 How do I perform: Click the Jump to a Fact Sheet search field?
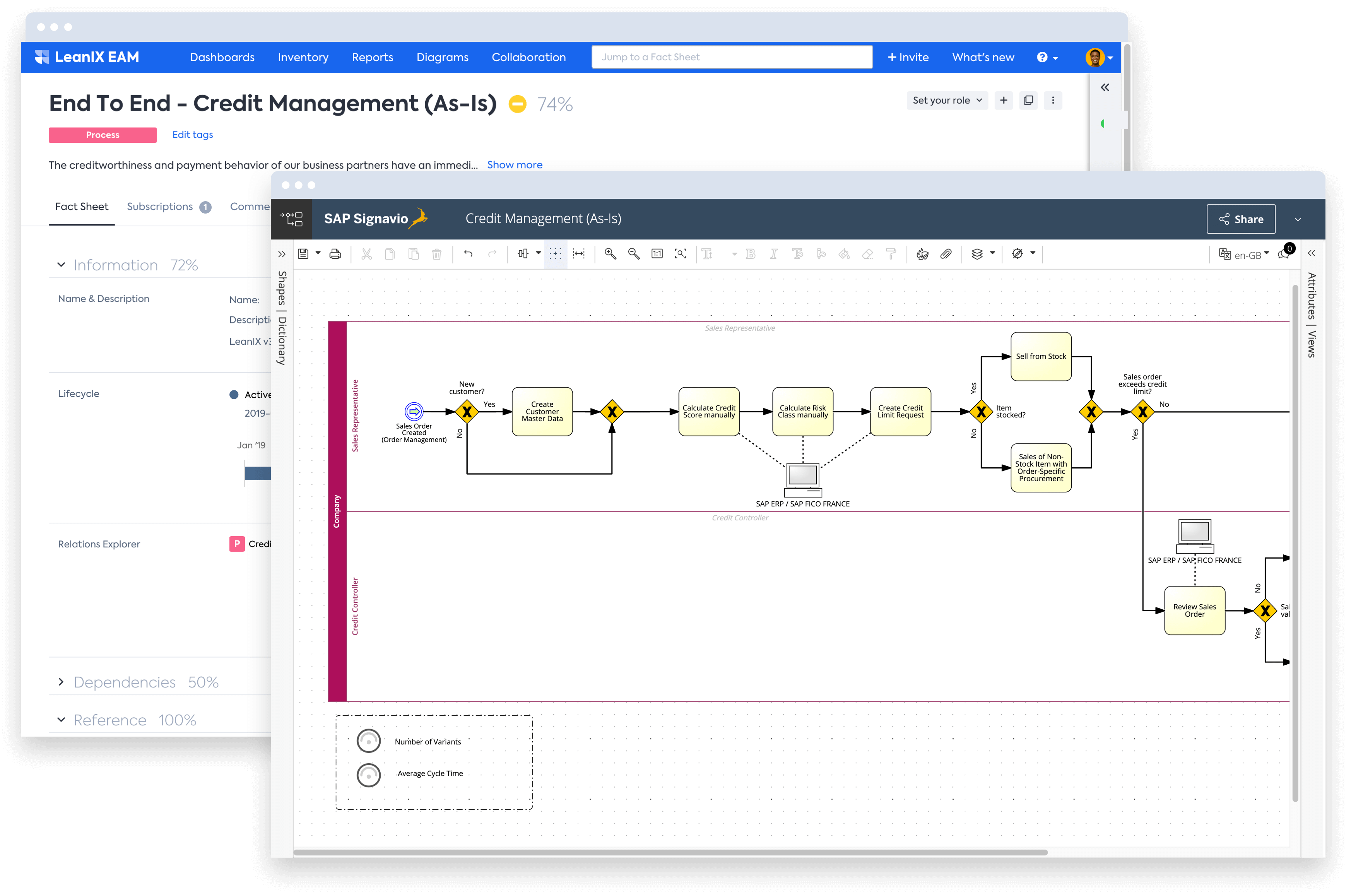point(732,57)
